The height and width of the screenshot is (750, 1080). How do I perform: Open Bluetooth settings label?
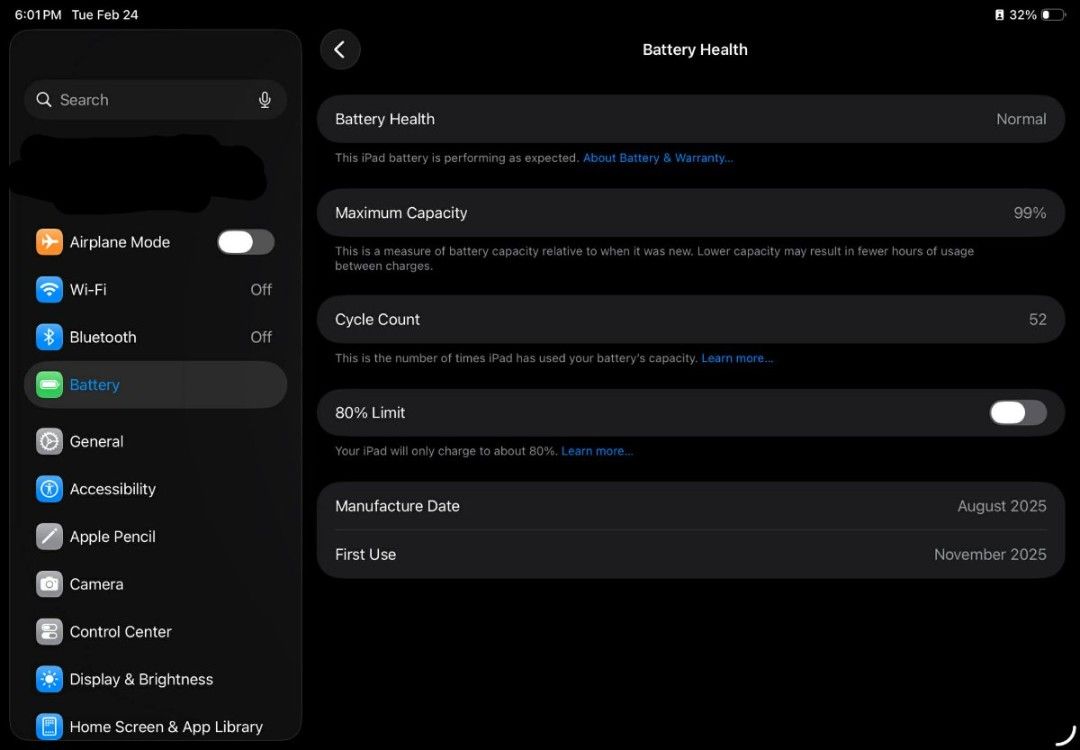pyautogui.click(x=103, y=337)
